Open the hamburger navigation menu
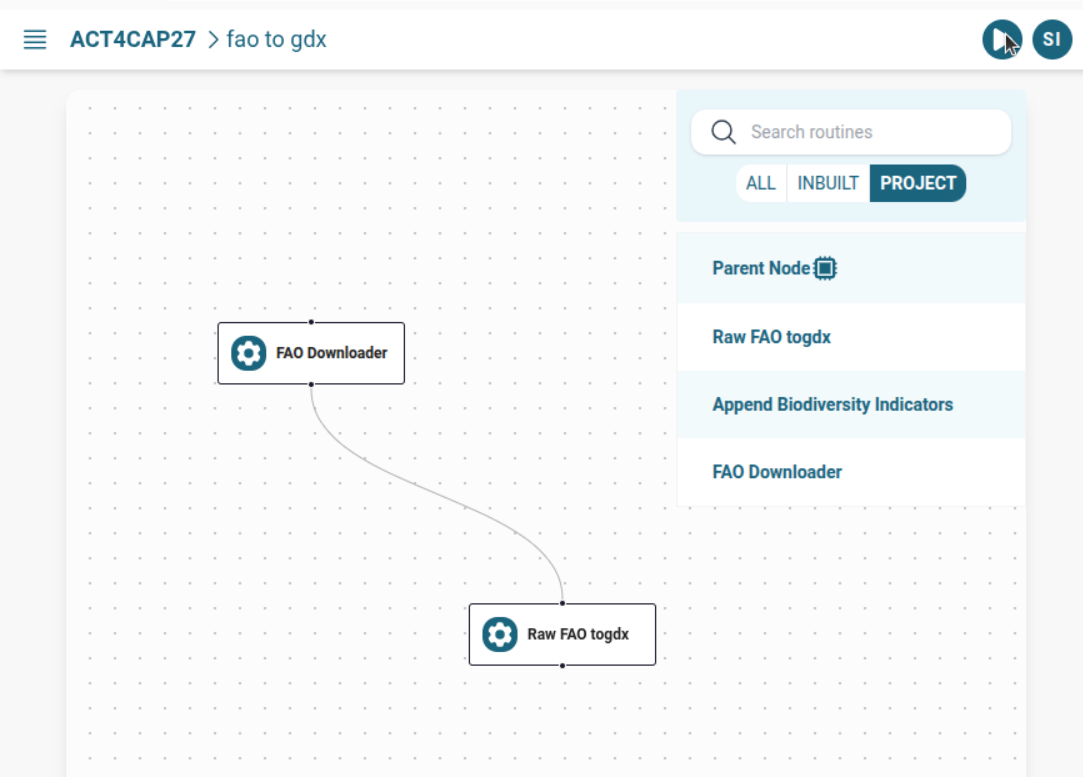Screen dimensions: 1083x777 coord(35,39)
